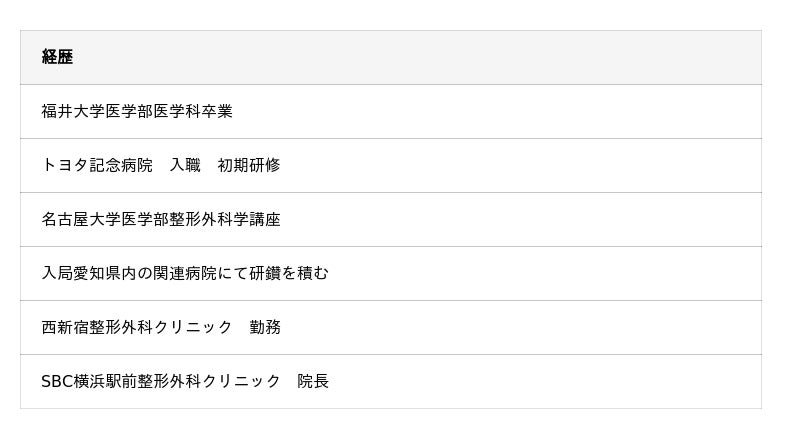Click the SBC text in last row

pyautogui.click(x=57, y=381)
